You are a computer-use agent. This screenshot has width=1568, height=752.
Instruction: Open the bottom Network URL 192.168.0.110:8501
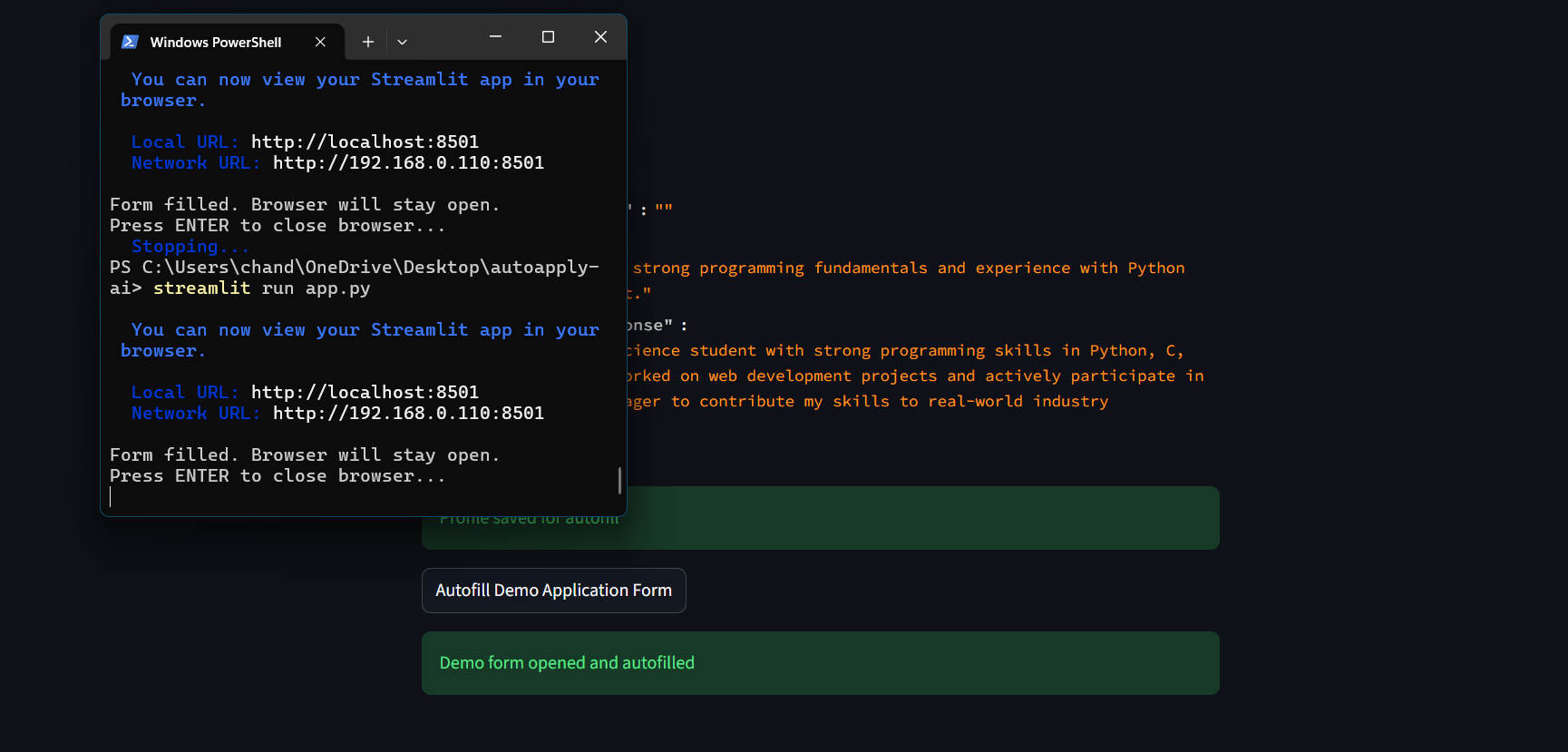pyautogui.click(x=408, y=414)
